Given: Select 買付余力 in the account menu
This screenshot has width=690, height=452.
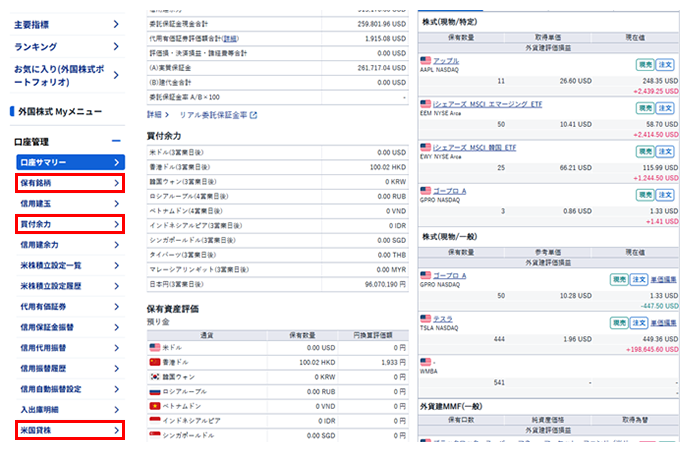Looking at the screenshot, I should [x=69, y=224].
